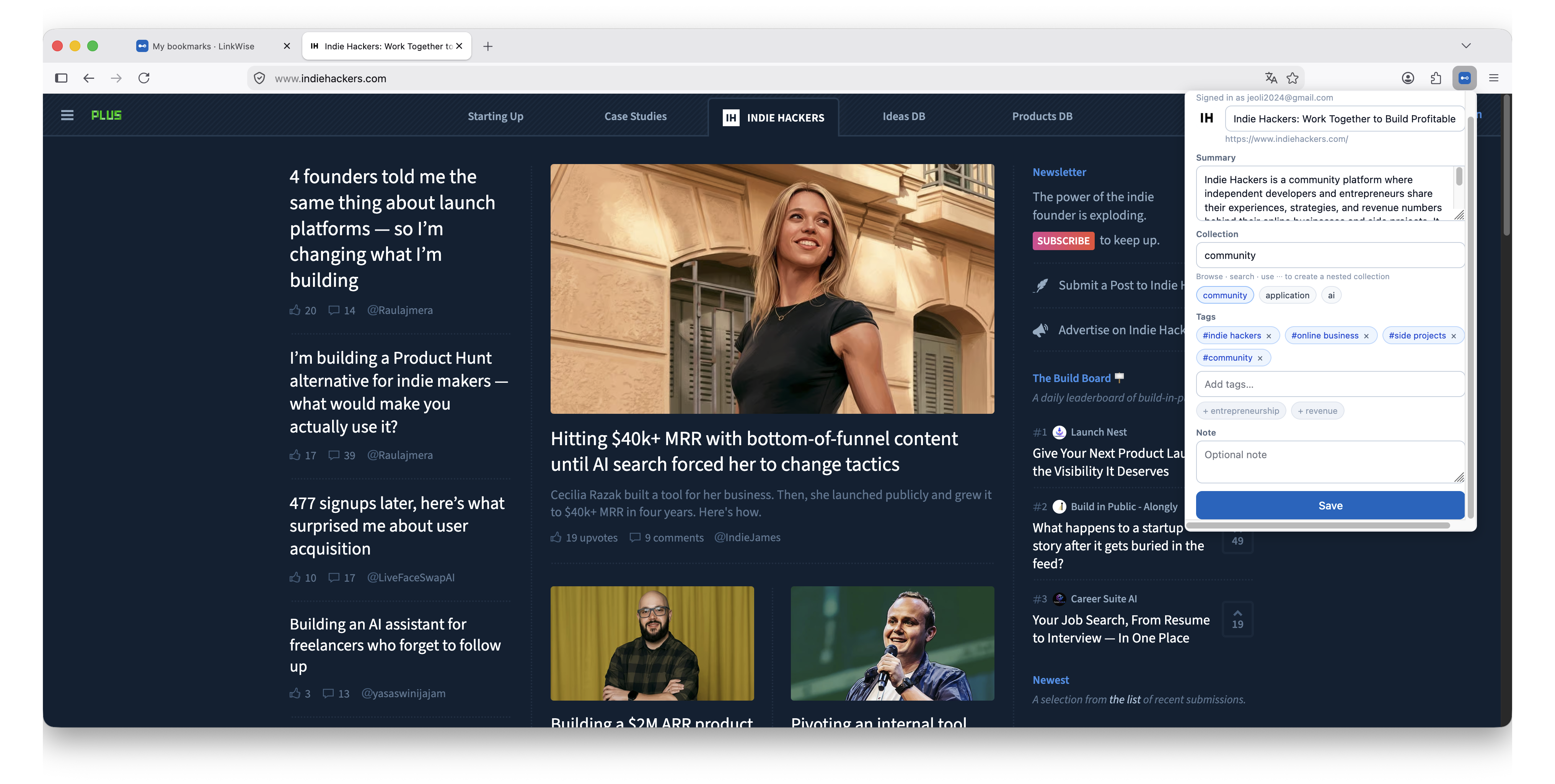This screenshot has height=784, width=1555.
Task: Open 'Building an AI assistant for freelancers' post
Action: 395,645
